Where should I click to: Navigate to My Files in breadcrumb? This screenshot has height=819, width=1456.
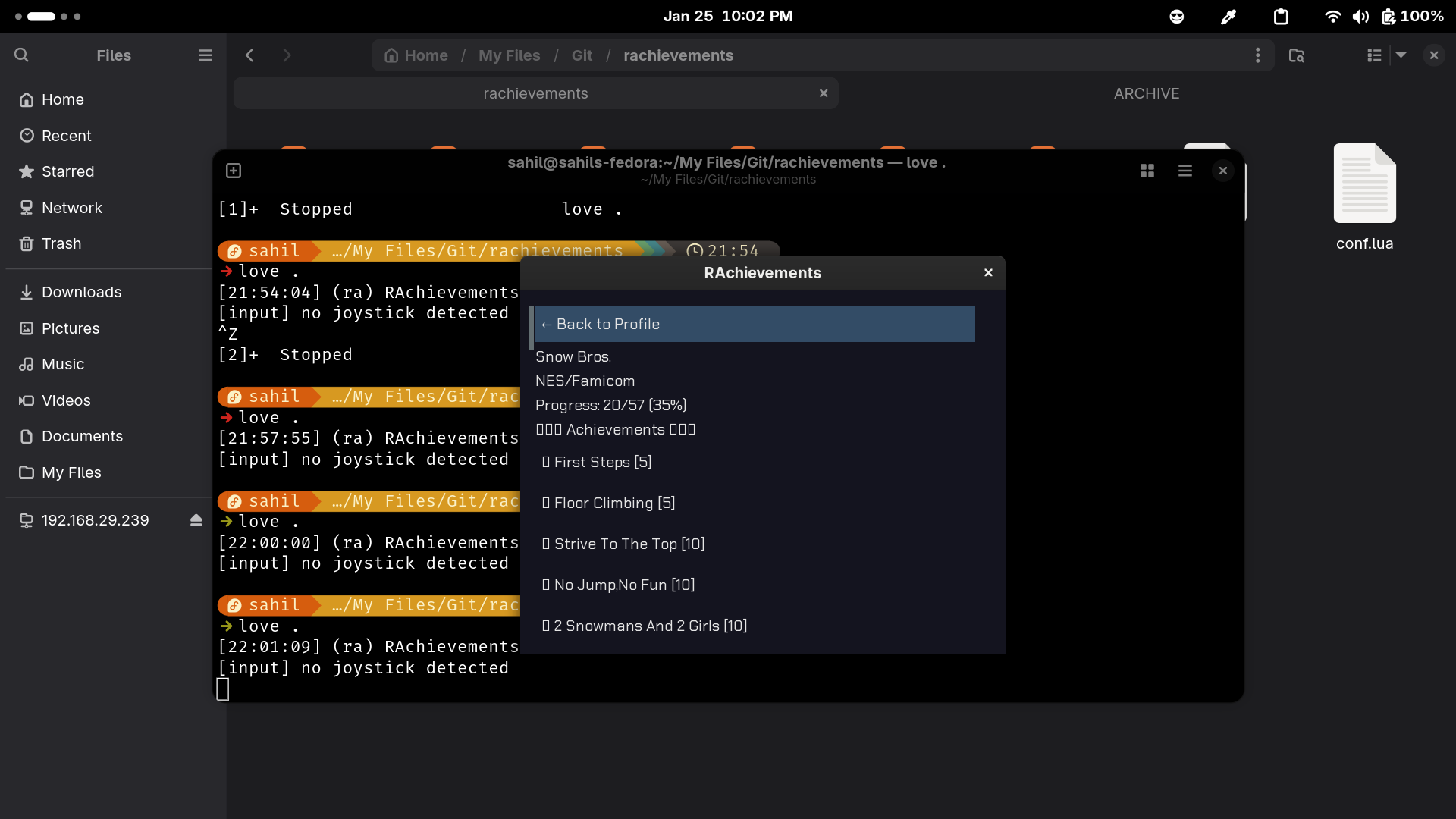pyautogui.click(x=509, y=55)
